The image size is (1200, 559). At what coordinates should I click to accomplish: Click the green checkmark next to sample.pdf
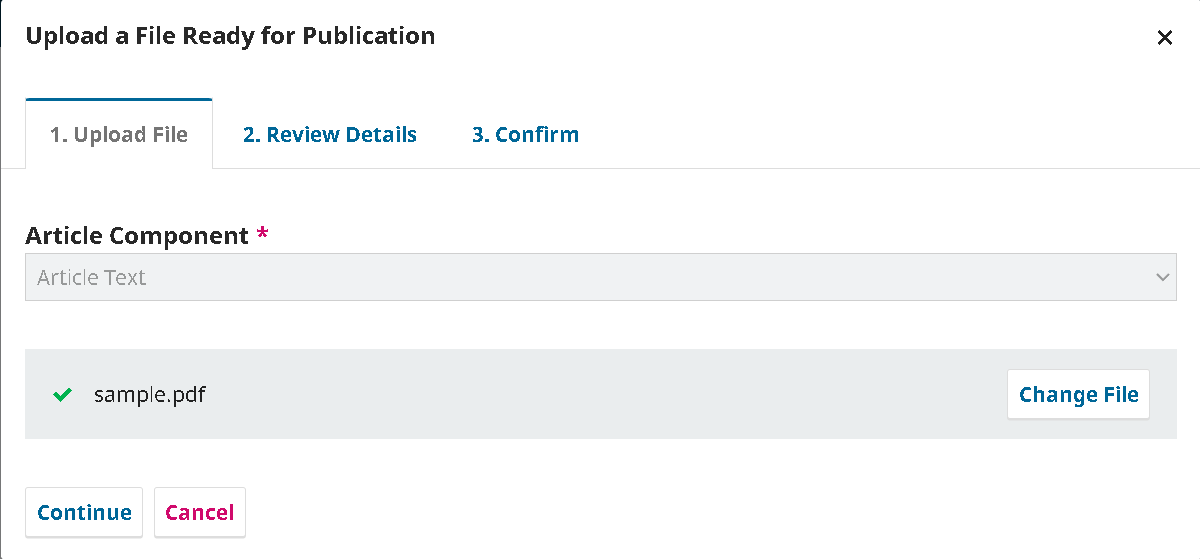pos(62,395)
